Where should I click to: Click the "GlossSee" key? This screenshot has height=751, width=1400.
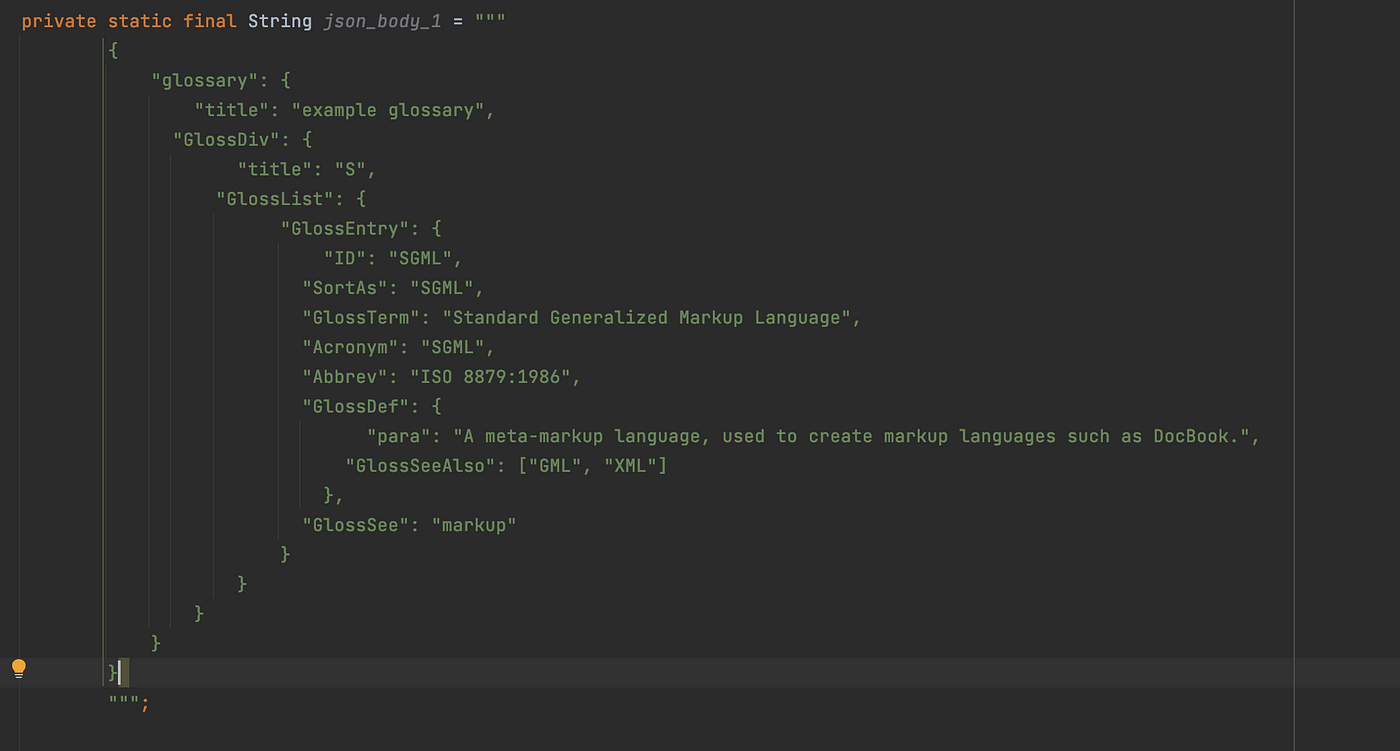point(356,525)
